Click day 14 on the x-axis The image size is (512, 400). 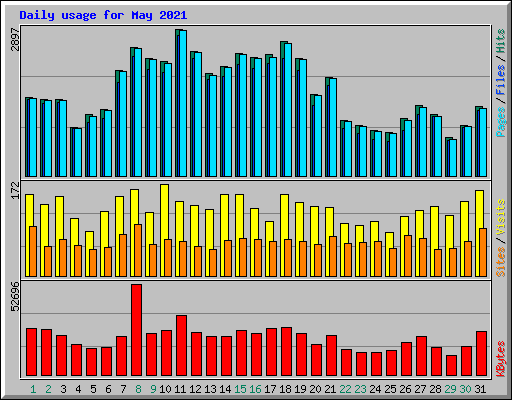[225, 389]
